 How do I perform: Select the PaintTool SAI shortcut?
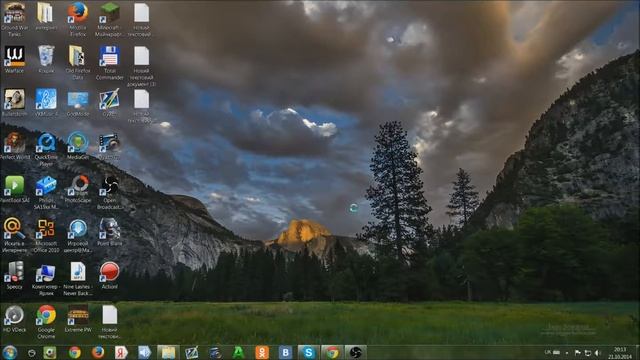click(x=14, y=189)
